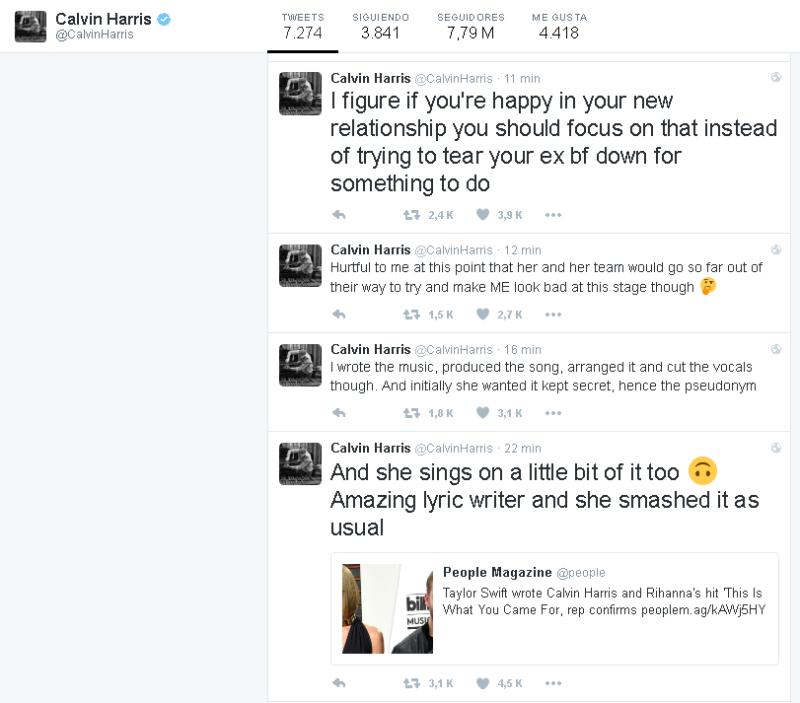Retweet the 'I wrote the music' tweet
This screenshot has height=703, width=800.
[x=411, y=412]
